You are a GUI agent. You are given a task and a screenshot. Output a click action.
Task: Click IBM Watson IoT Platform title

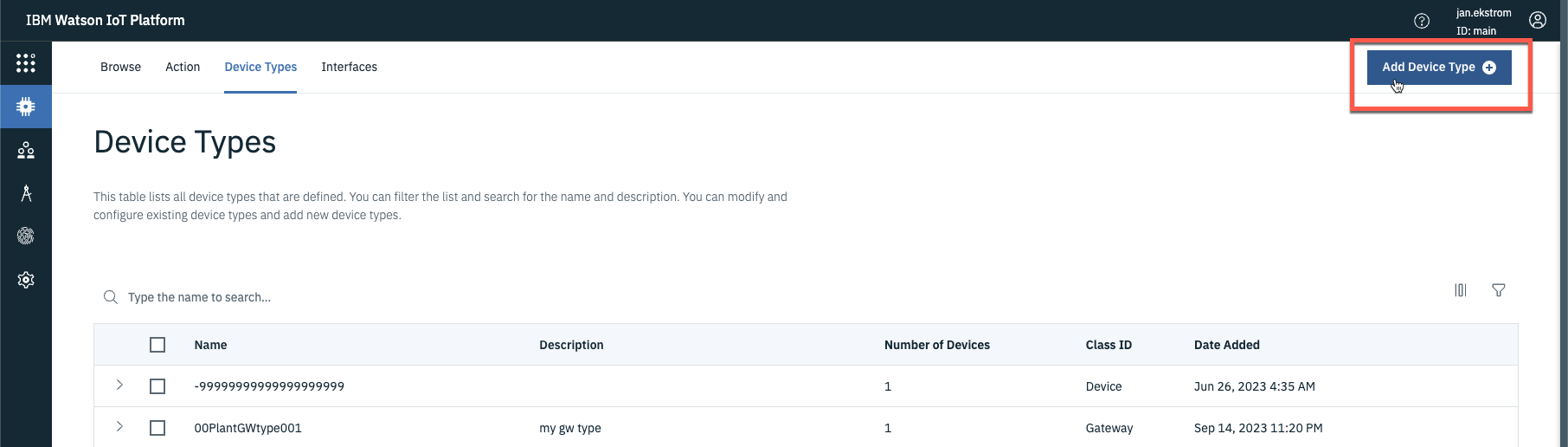106,20
